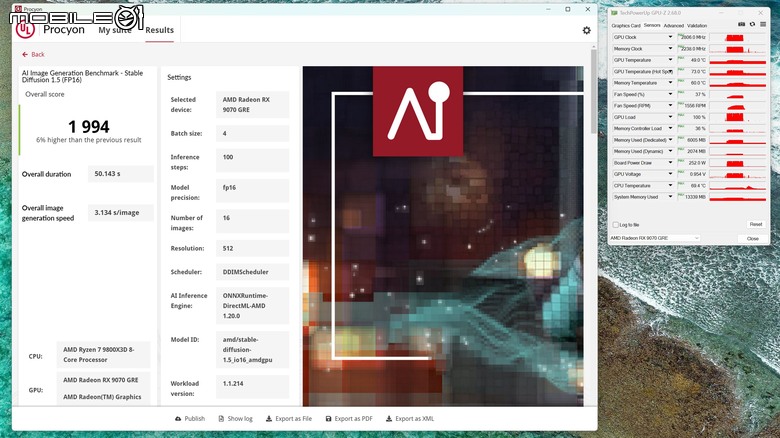Open the Memory Clock sensor dropdown
Screen dimensions: 780x438
[670, 49]
